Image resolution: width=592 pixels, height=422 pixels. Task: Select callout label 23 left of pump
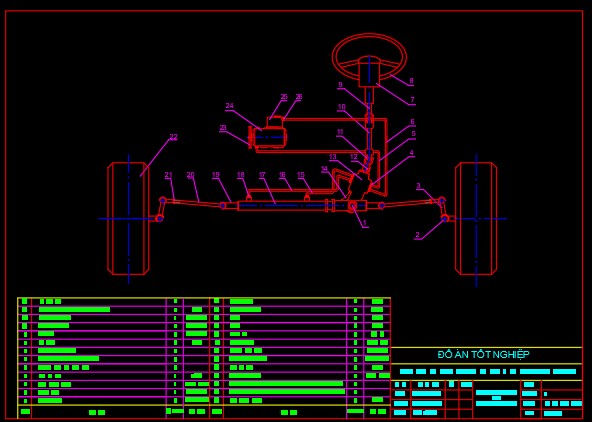coord(223,128)
